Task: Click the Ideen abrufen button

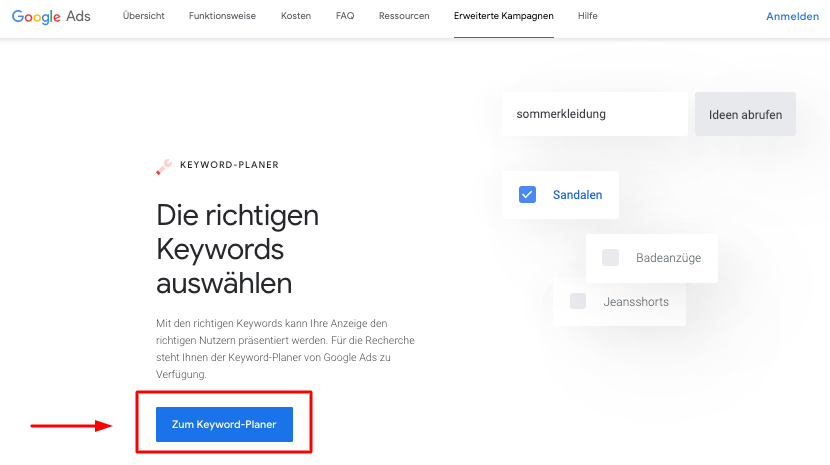Action: [x=745, y=114]
